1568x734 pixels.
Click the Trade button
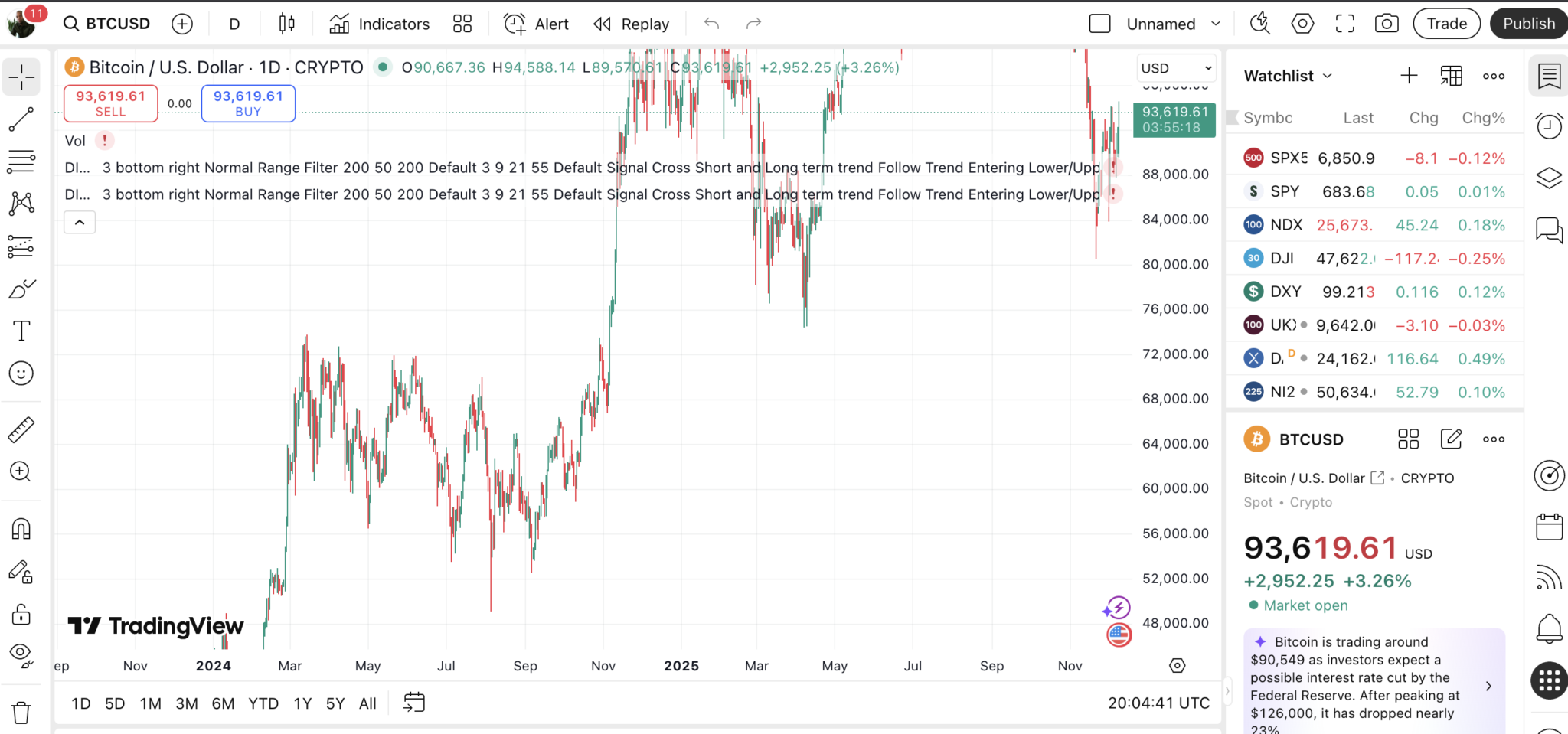pyautogui.click(x=1447, y=24)
